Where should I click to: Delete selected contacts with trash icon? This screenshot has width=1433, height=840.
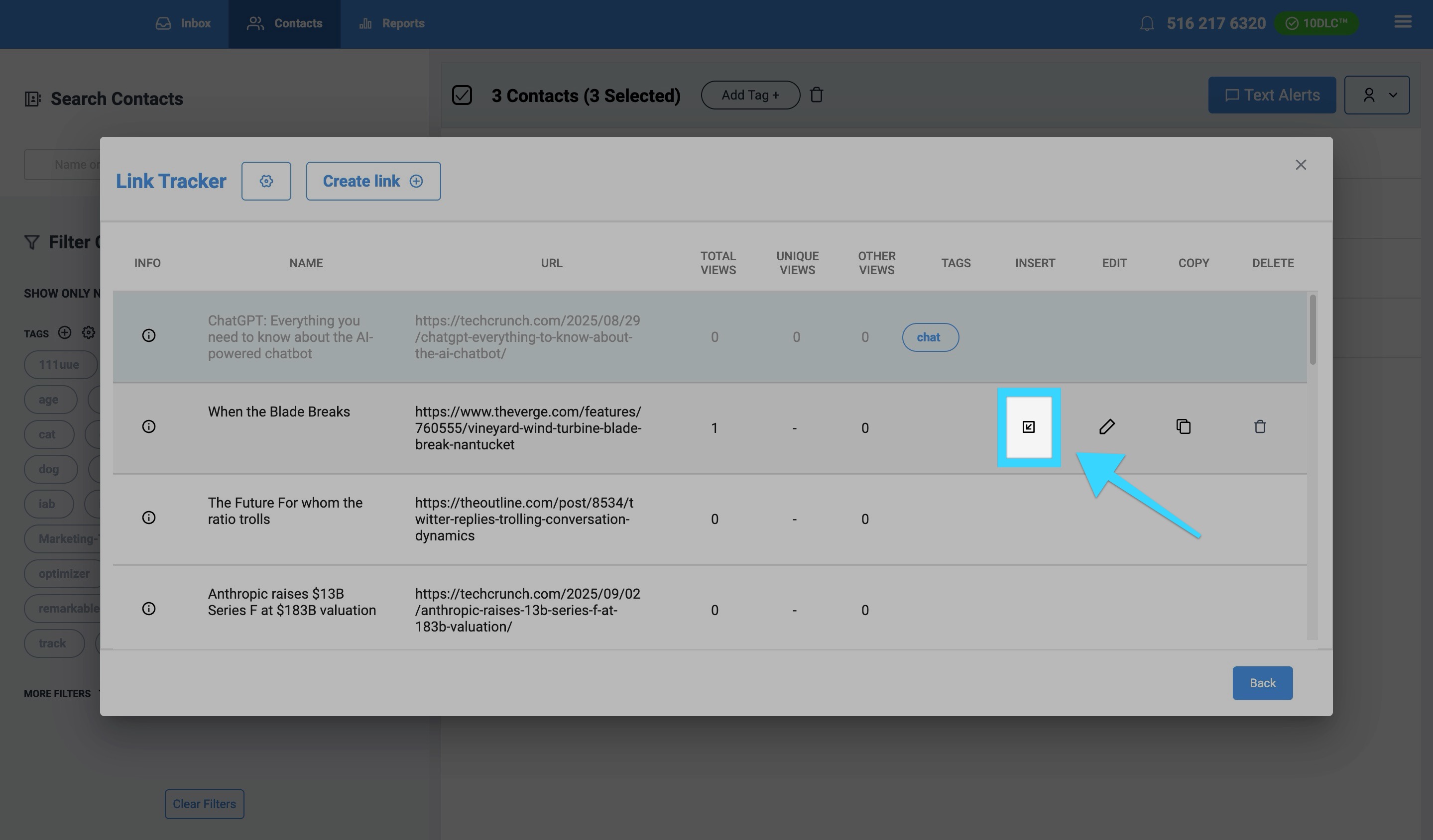tap(817, 95)
